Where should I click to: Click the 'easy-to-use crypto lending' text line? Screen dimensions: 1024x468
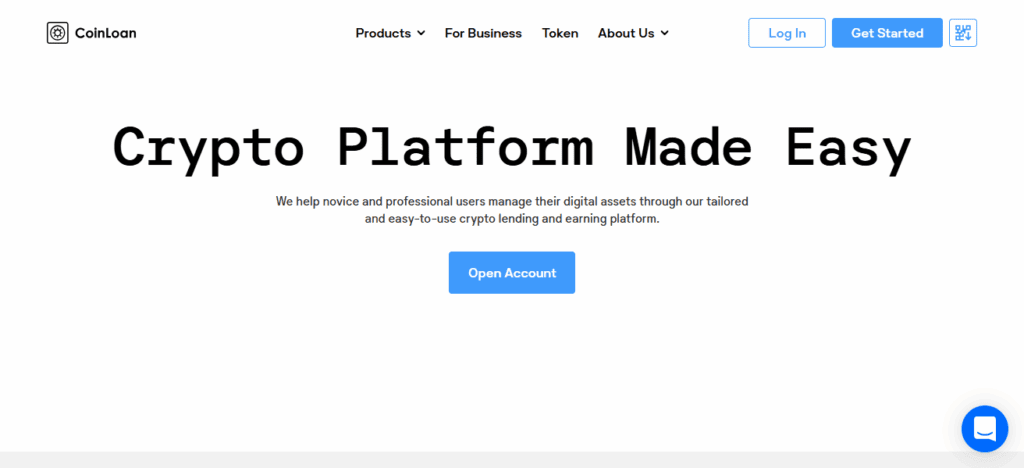[x=511, y=218]
